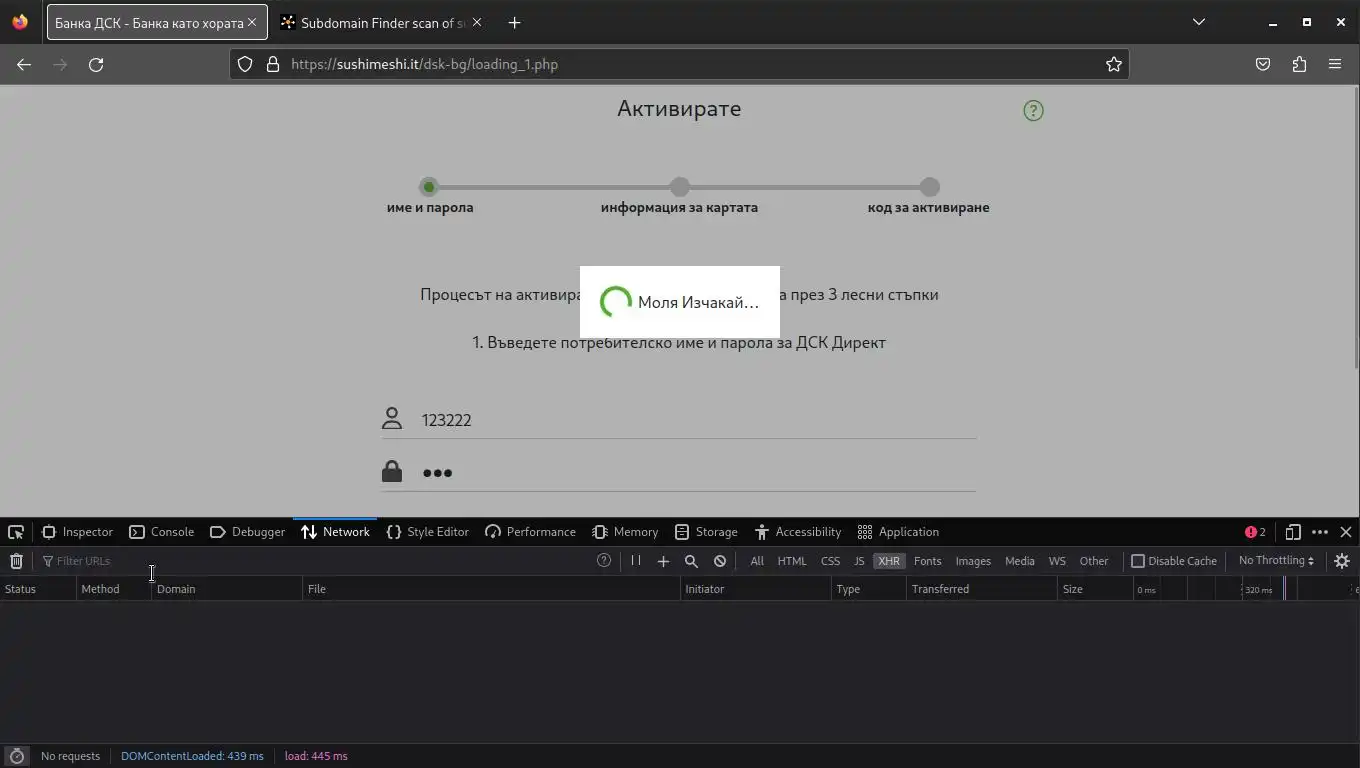Reload the current page
Screen dimensions: 1360x768
96,64
